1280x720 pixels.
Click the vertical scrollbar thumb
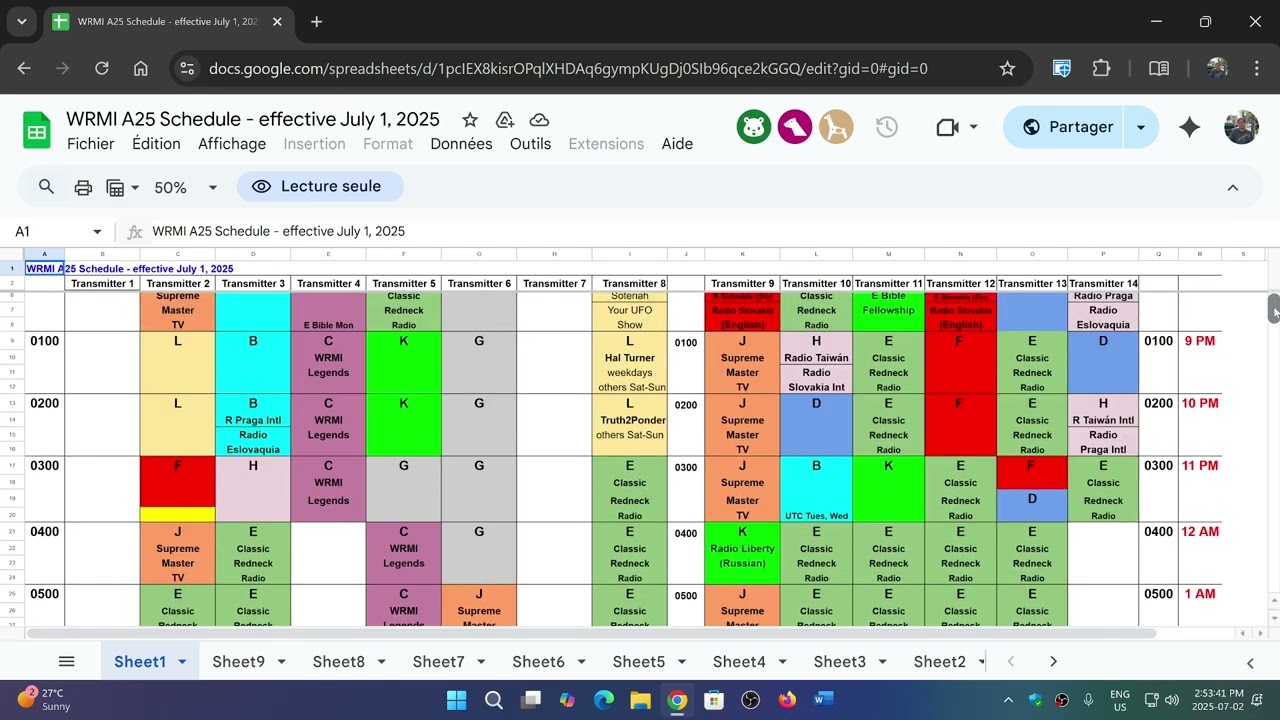[1274, 309]
